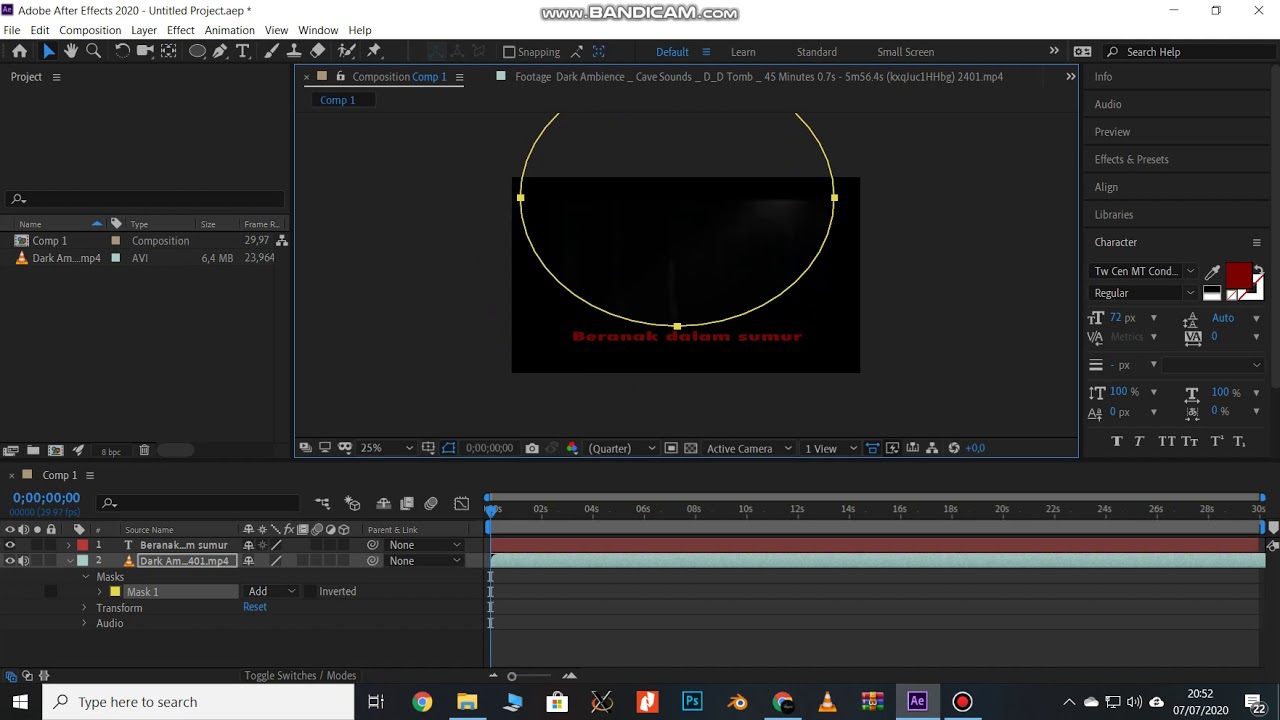Click Reset next to Transform
Screen dimensions: 1280x720
point(255,607)
